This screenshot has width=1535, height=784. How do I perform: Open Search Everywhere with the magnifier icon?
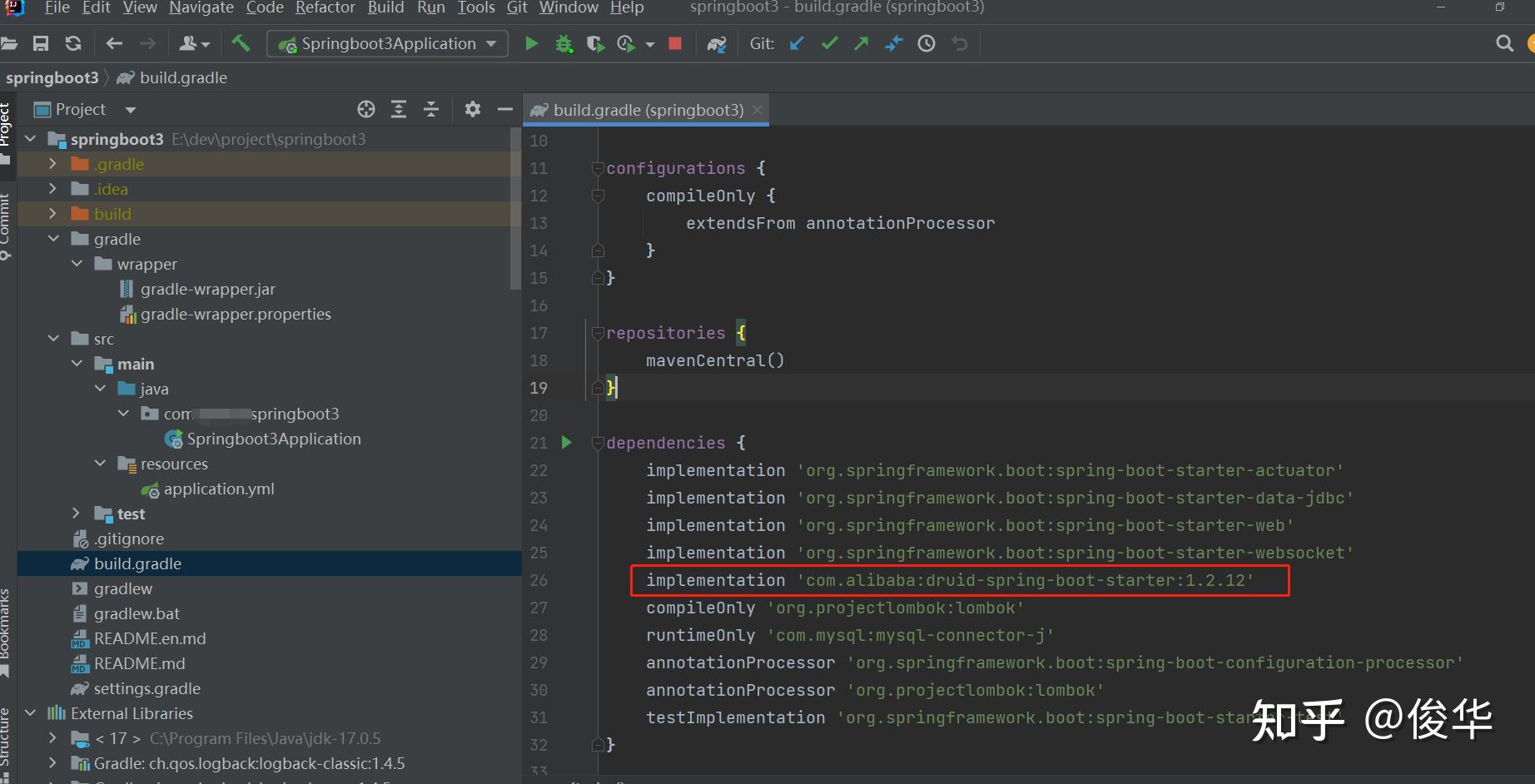pos(1503,43)
